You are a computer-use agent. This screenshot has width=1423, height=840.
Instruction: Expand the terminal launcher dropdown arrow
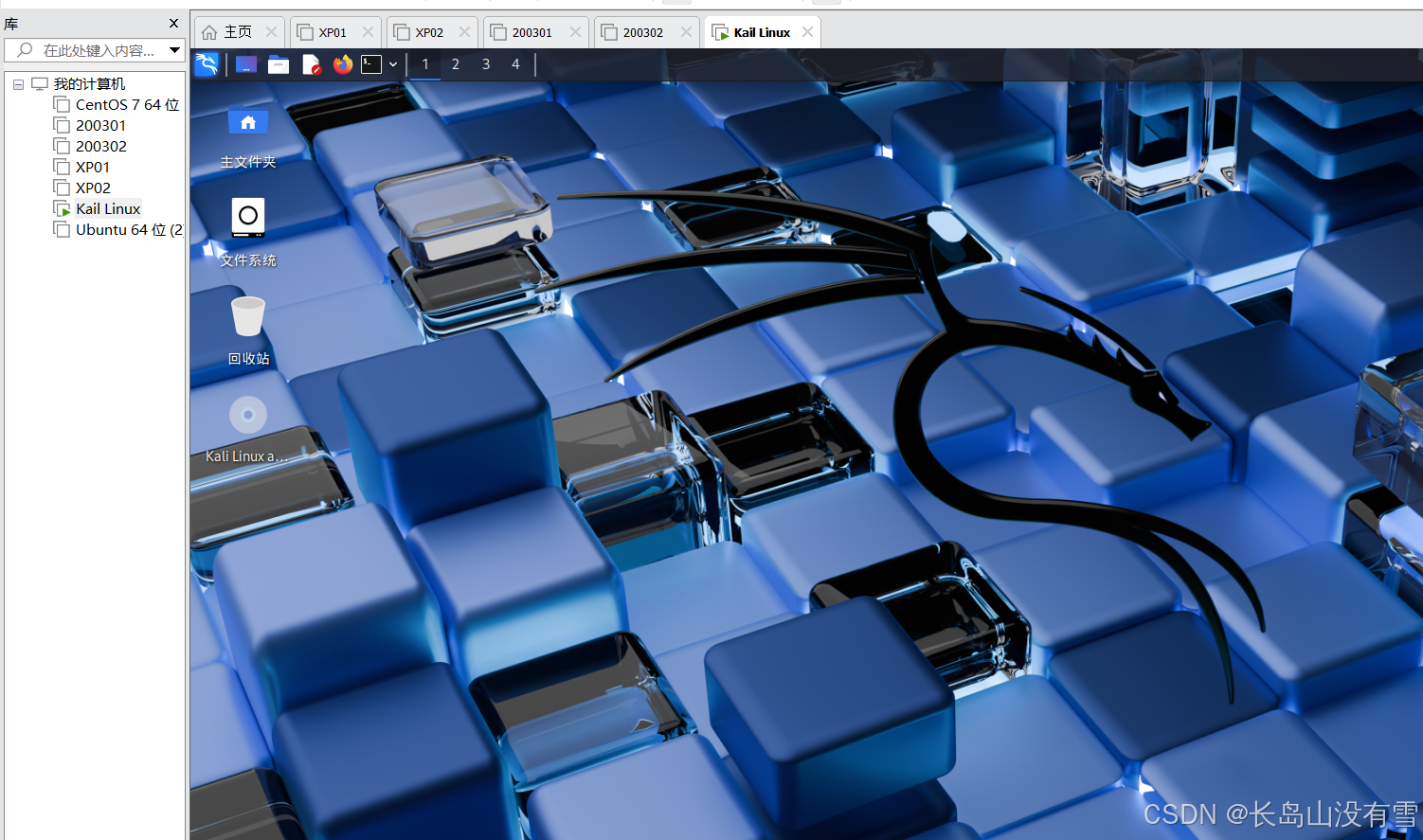tap(393, 64)
